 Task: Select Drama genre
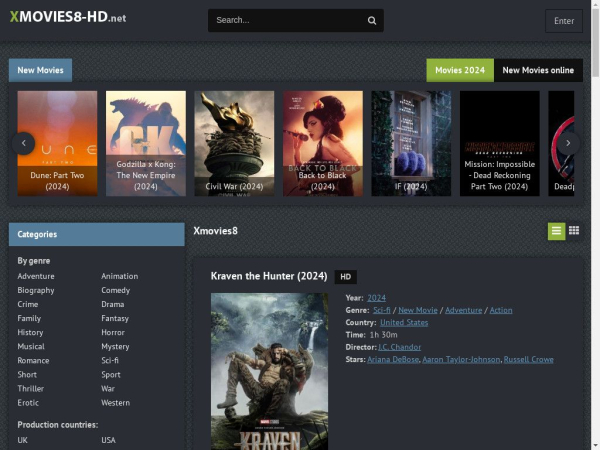[x=112, y=304]
